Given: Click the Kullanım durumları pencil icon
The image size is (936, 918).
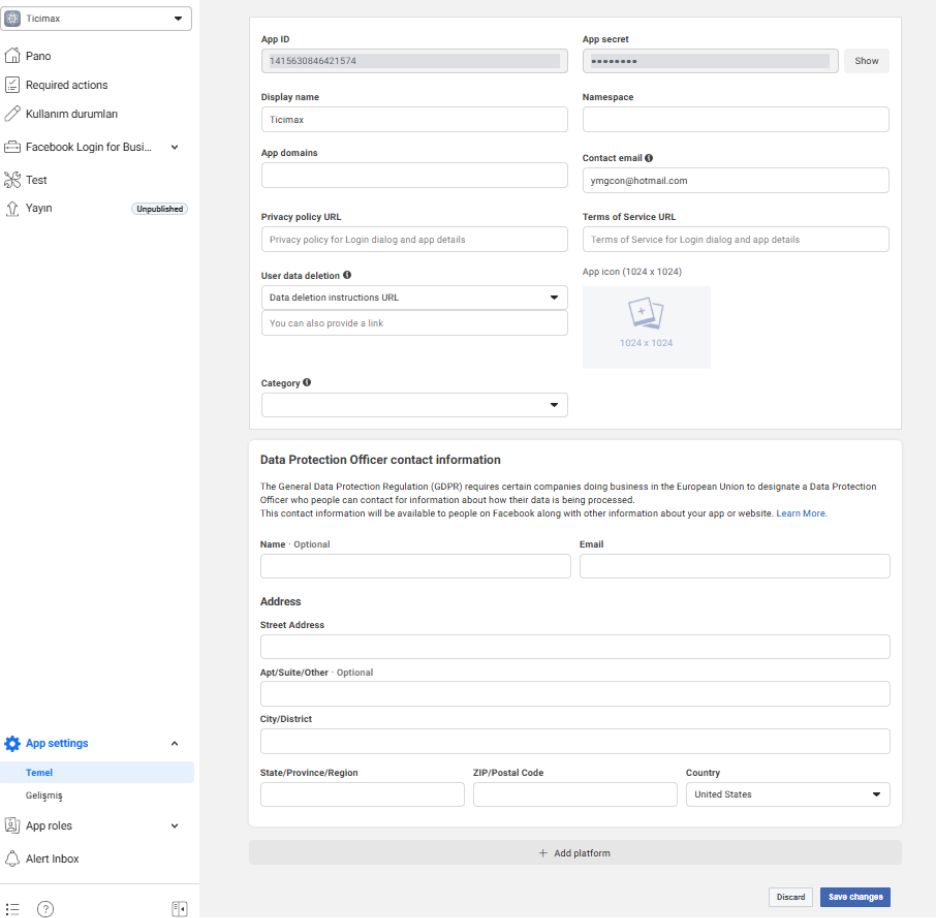Looking at the screenshot, I should [x=12, y=113].
